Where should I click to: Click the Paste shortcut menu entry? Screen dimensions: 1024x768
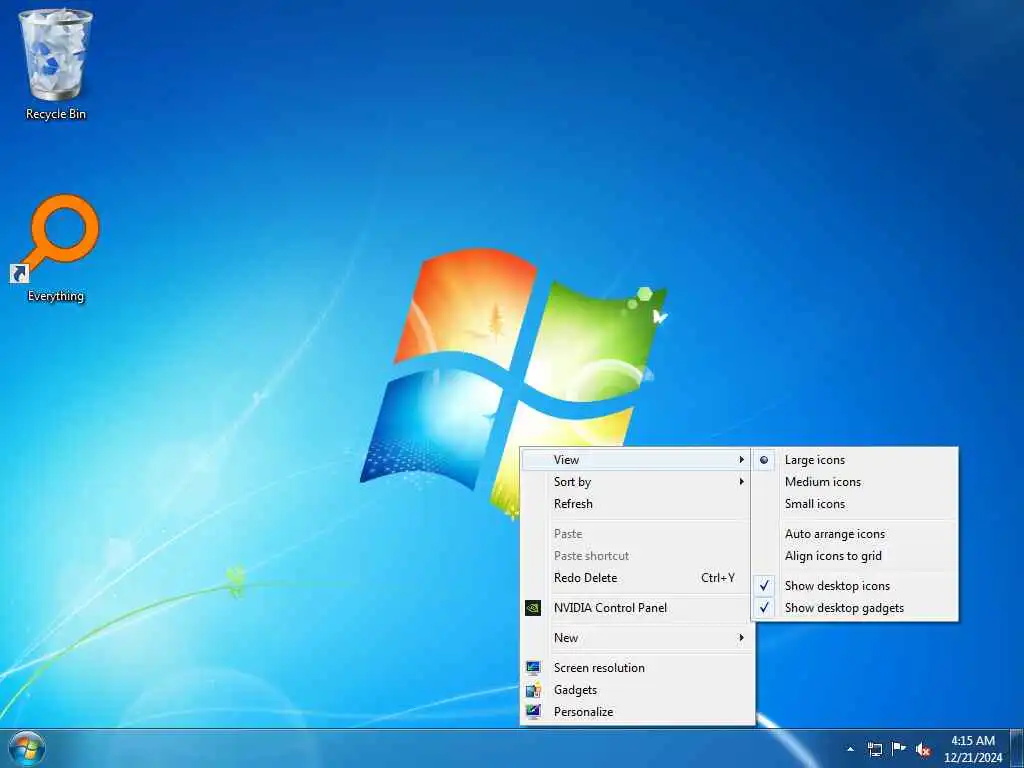click(637, 556)
